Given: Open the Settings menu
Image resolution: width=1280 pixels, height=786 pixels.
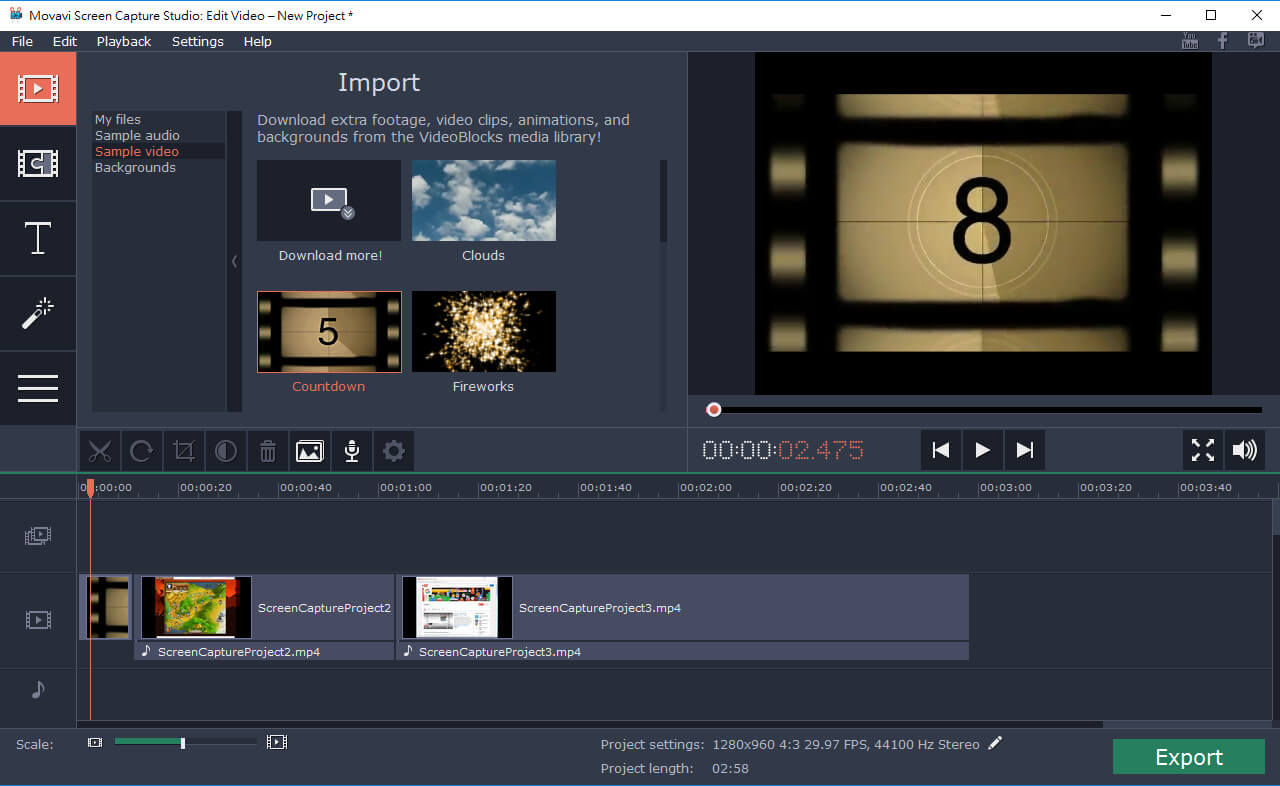Looking at the screenshot, I should coord(197,41).
